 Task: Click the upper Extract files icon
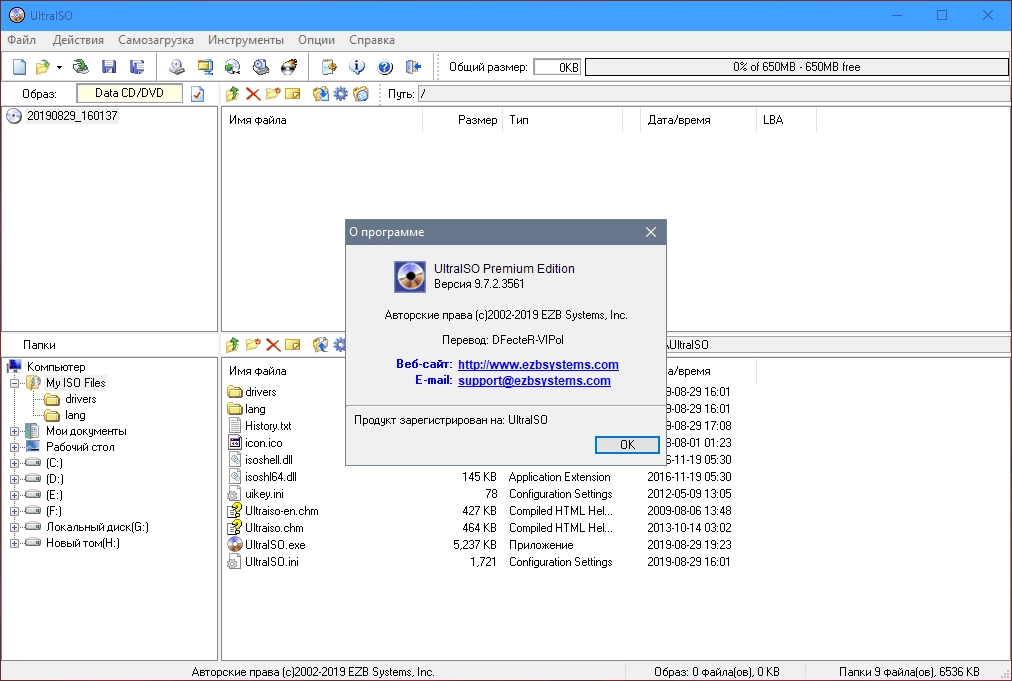(x=321, y=94)
